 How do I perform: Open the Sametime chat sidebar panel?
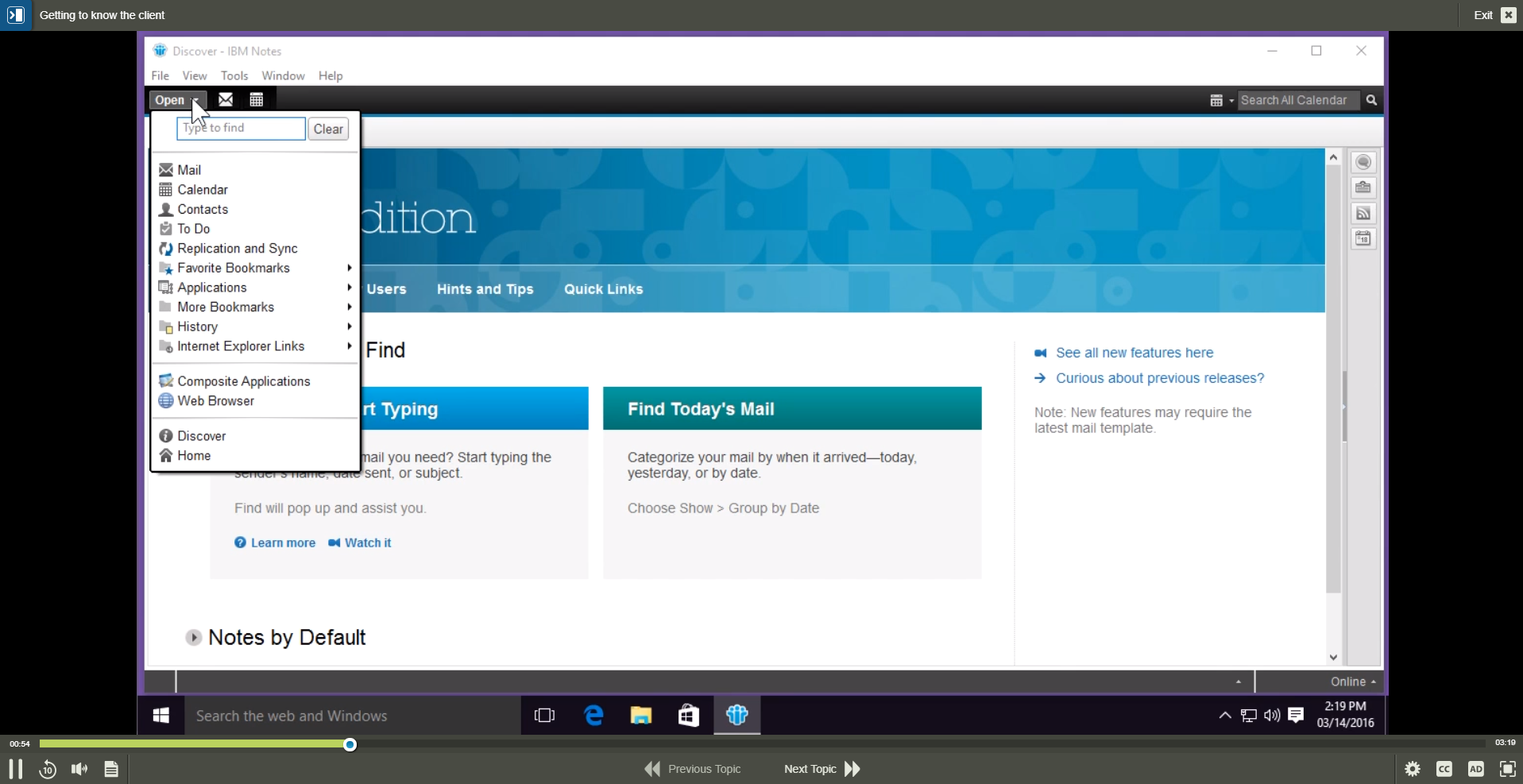(1363, 162)
